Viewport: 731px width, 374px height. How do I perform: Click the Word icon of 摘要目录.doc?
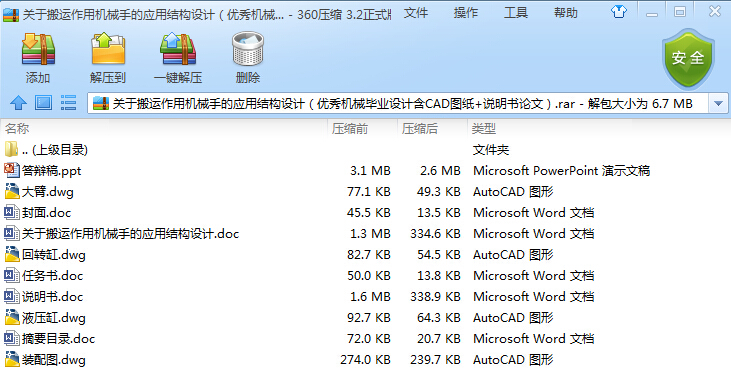(11, 338)
